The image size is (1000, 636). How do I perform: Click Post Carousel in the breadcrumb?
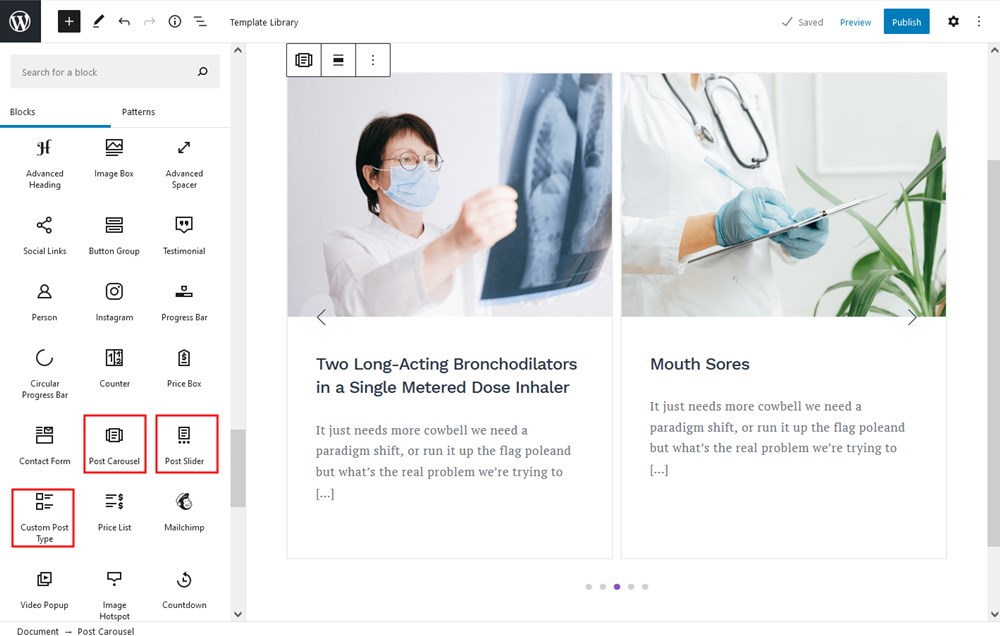(106, 631)
